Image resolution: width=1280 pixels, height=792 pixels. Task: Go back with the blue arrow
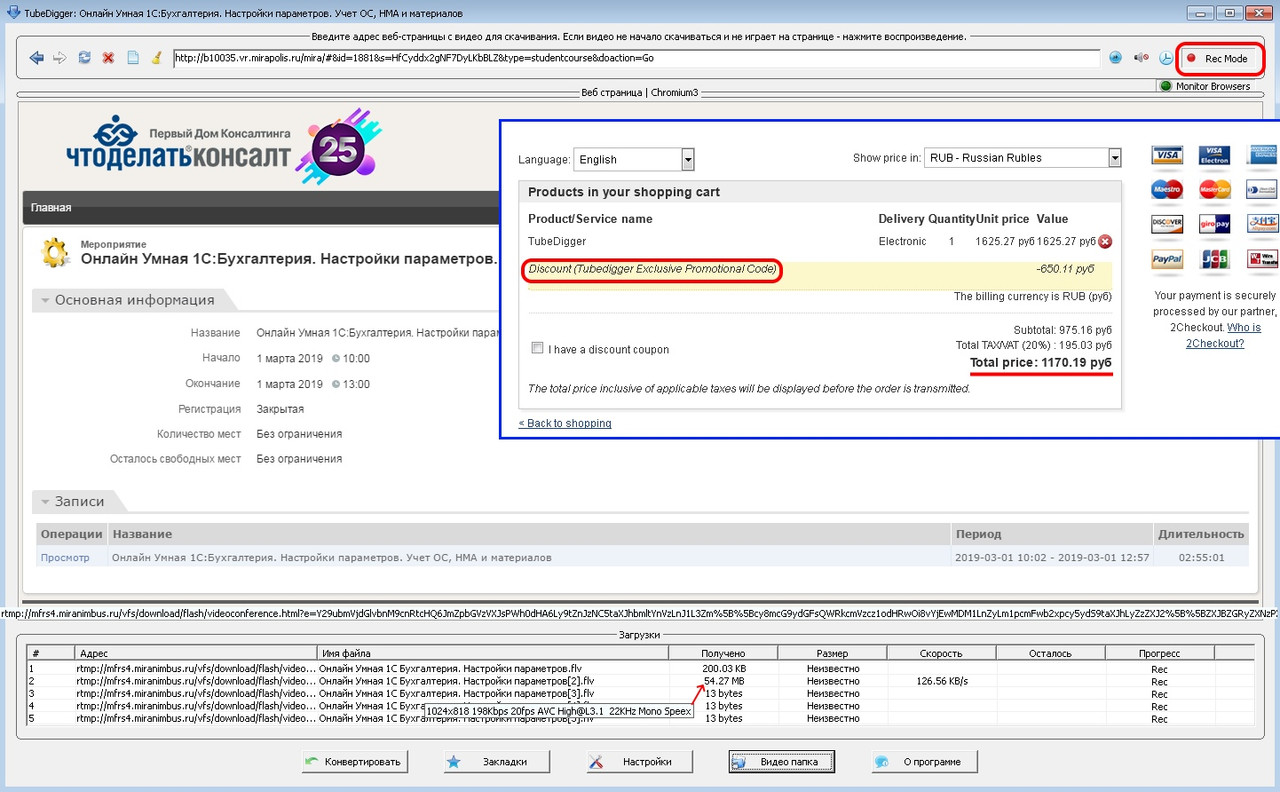(37, 58)
